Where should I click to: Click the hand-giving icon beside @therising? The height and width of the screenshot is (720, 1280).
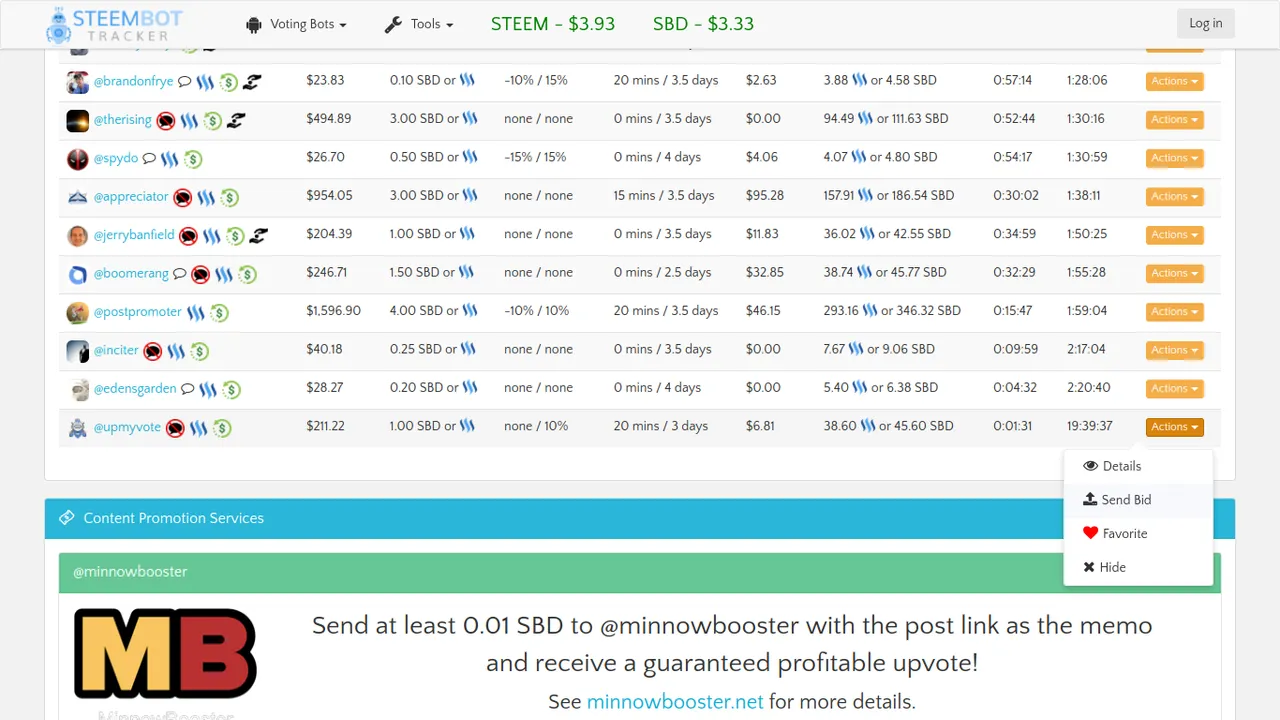[236, 121]
